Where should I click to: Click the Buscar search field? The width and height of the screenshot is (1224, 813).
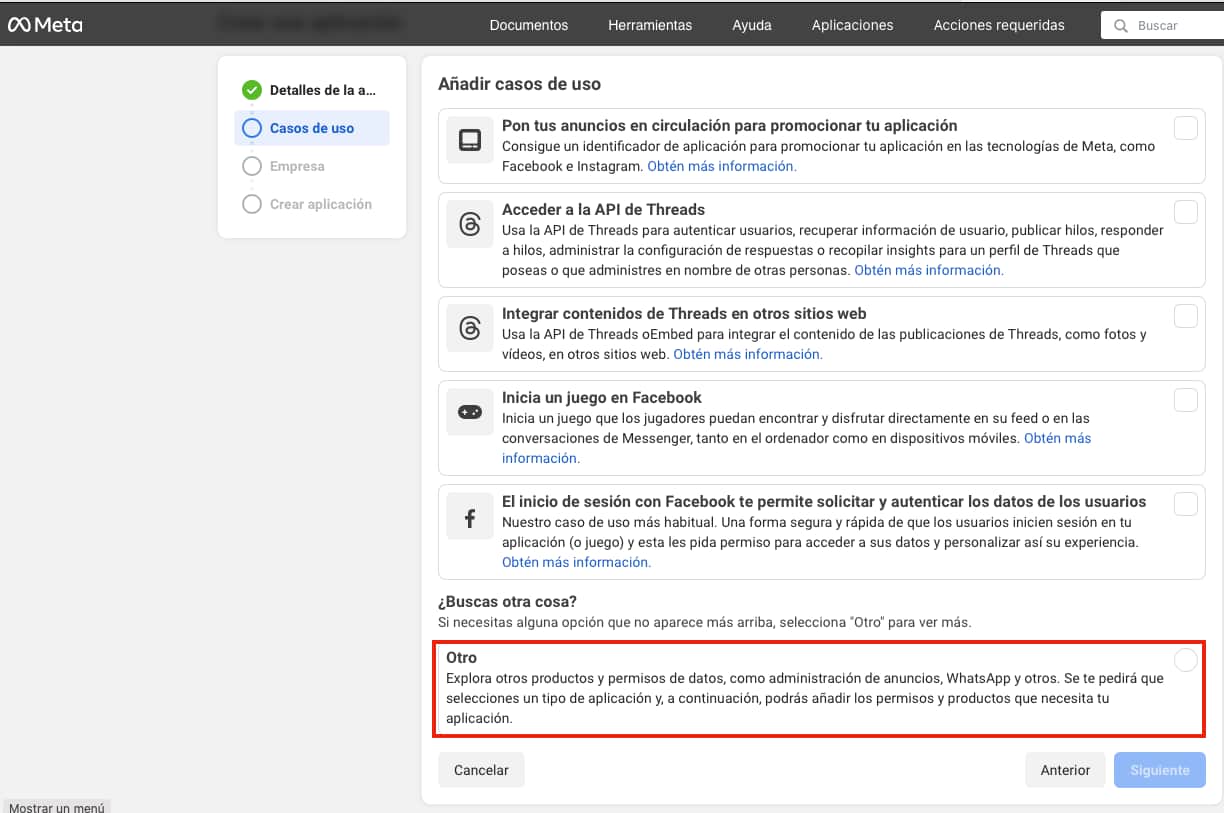(x=1163, y=26)
